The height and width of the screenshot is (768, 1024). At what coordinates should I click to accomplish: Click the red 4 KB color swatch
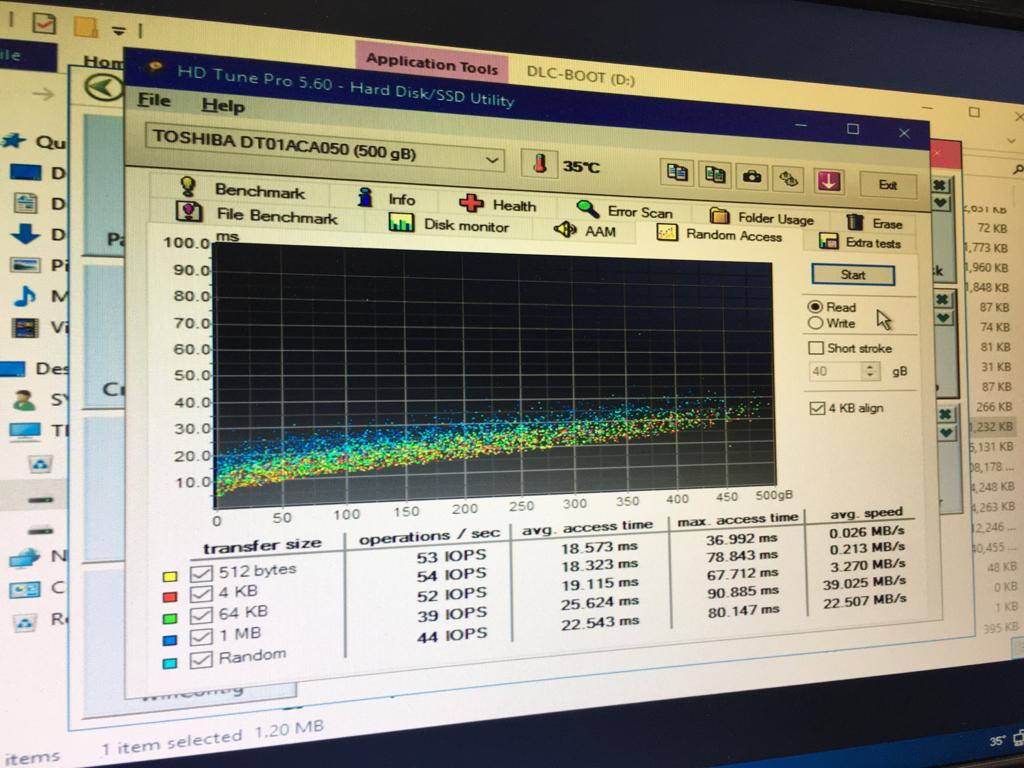(170, 597)
